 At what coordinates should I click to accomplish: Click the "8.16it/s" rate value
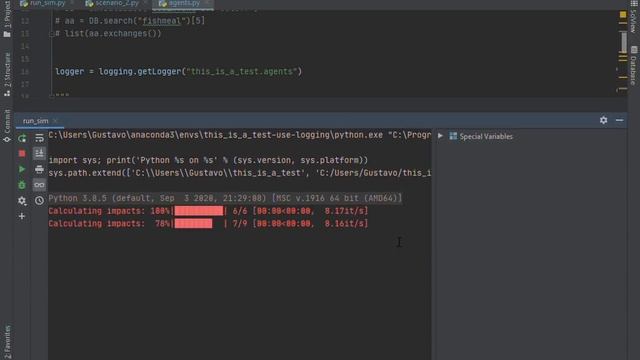click(344, 224)
